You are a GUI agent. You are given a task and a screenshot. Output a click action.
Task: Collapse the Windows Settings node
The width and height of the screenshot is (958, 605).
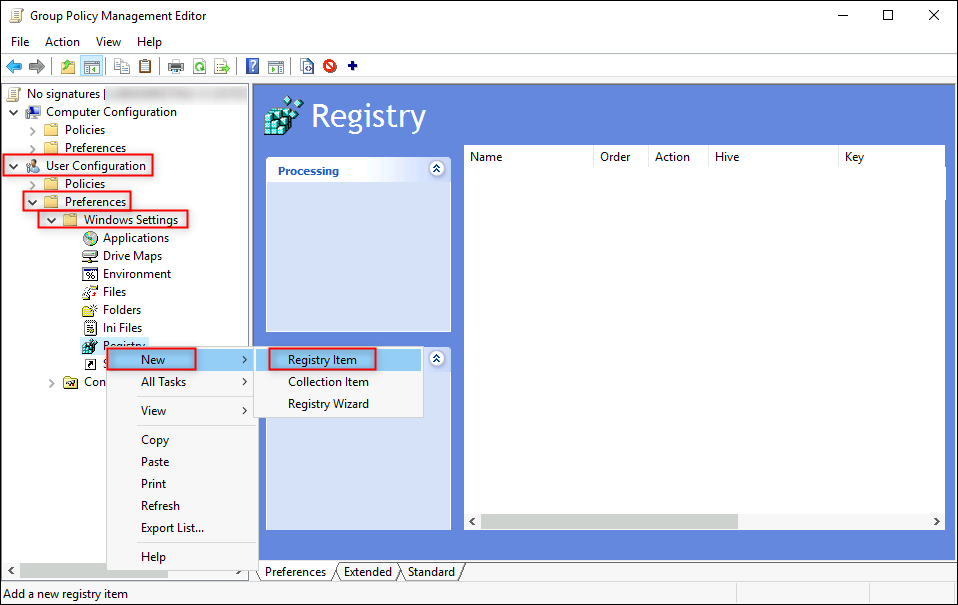tap(52, 220)
